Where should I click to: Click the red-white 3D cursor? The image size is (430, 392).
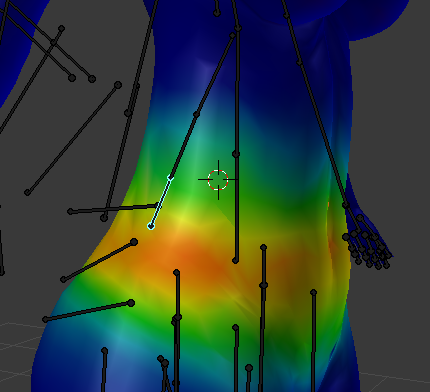218,180
